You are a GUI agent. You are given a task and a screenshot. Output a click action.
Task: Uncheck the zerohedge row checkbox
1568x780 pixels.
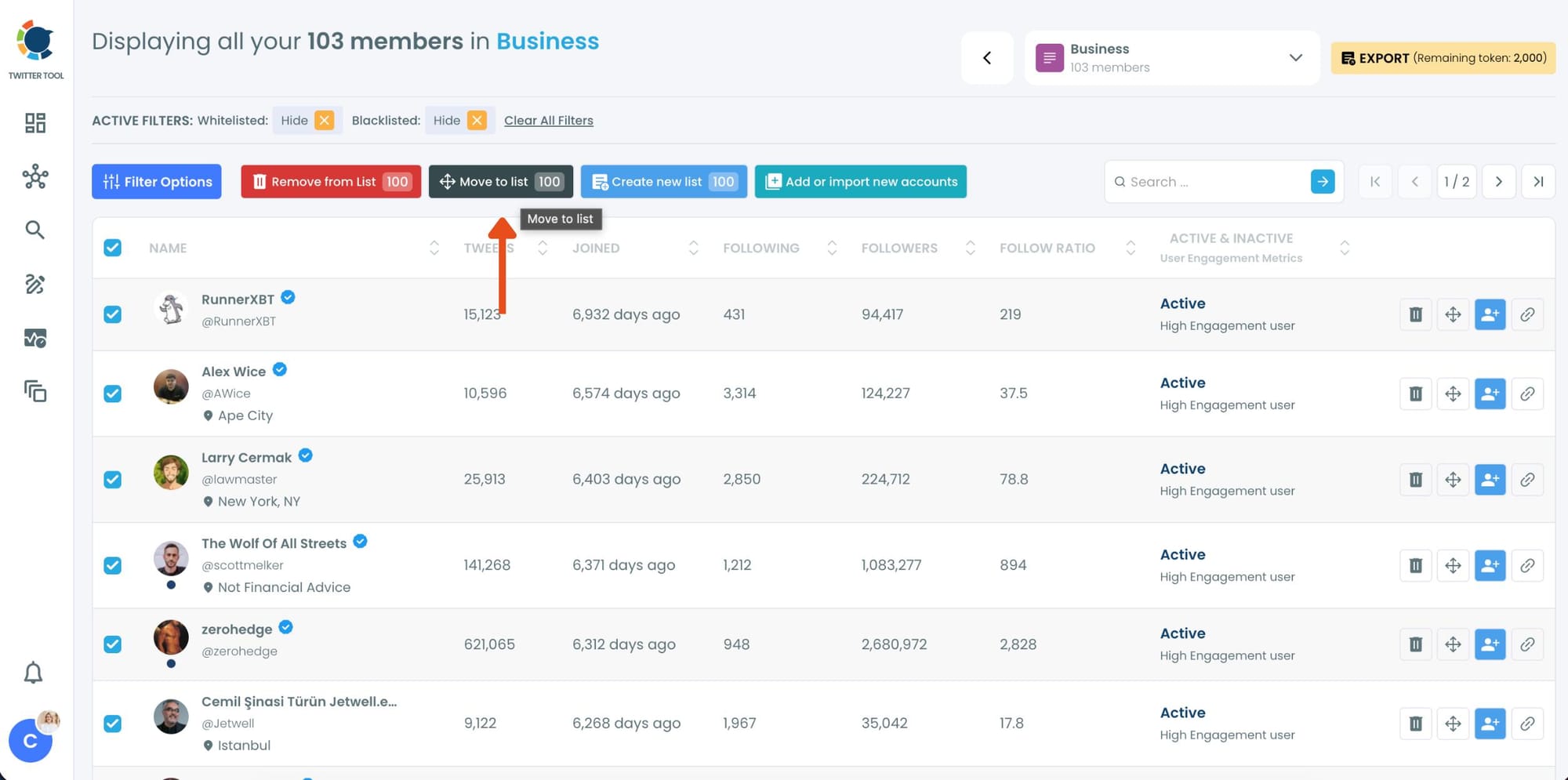pos(113,644)
